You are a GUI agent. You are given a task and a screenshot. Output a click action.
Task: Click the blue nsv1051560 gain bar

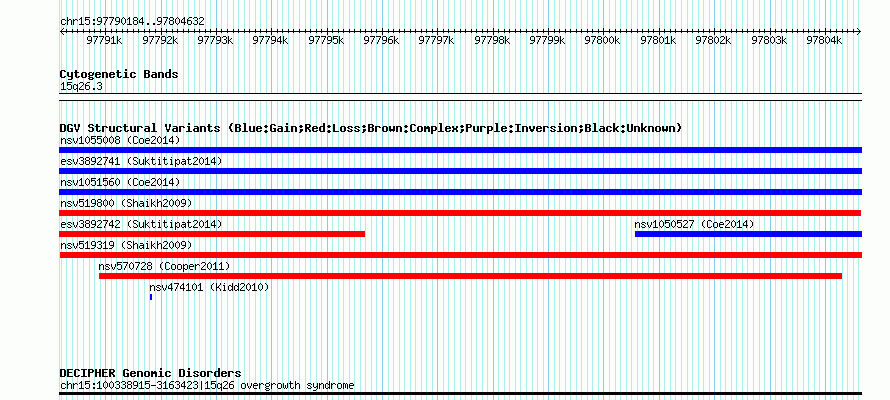[460, 192]
